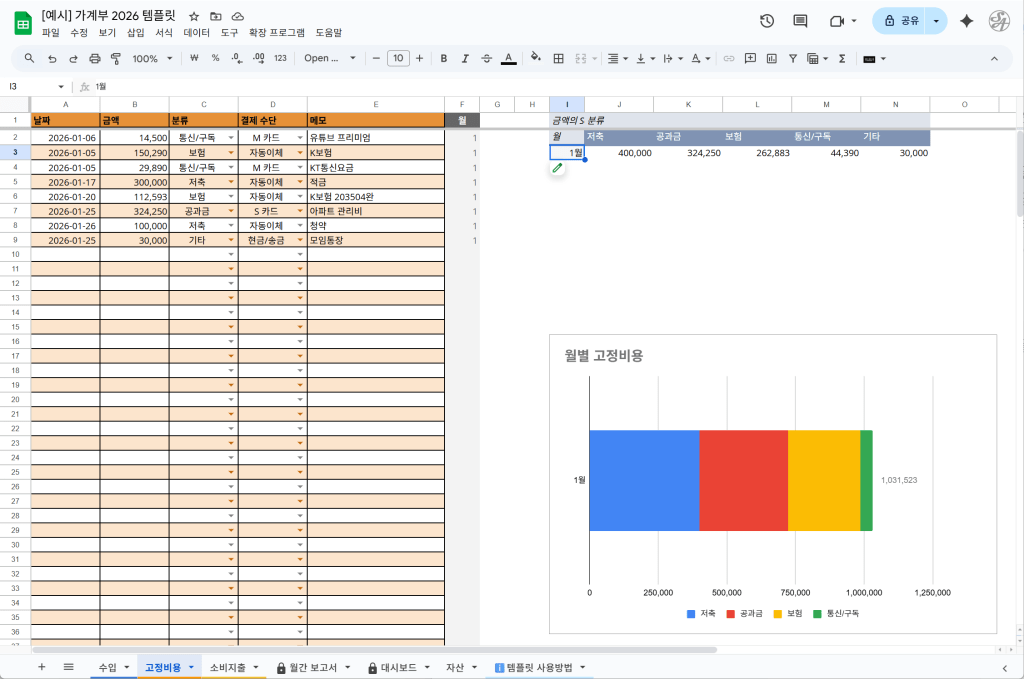The height and width of the screenshot is (679, 1024).
Task: Toggle bold formatting
Action: coord(444,59)
